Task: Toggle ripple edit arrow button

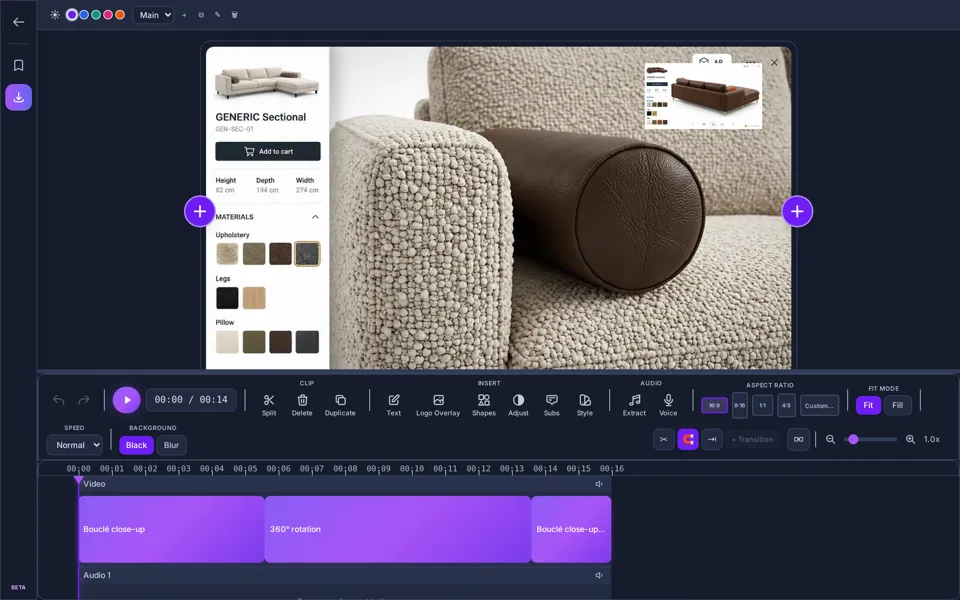Action: tap(712, 439)
